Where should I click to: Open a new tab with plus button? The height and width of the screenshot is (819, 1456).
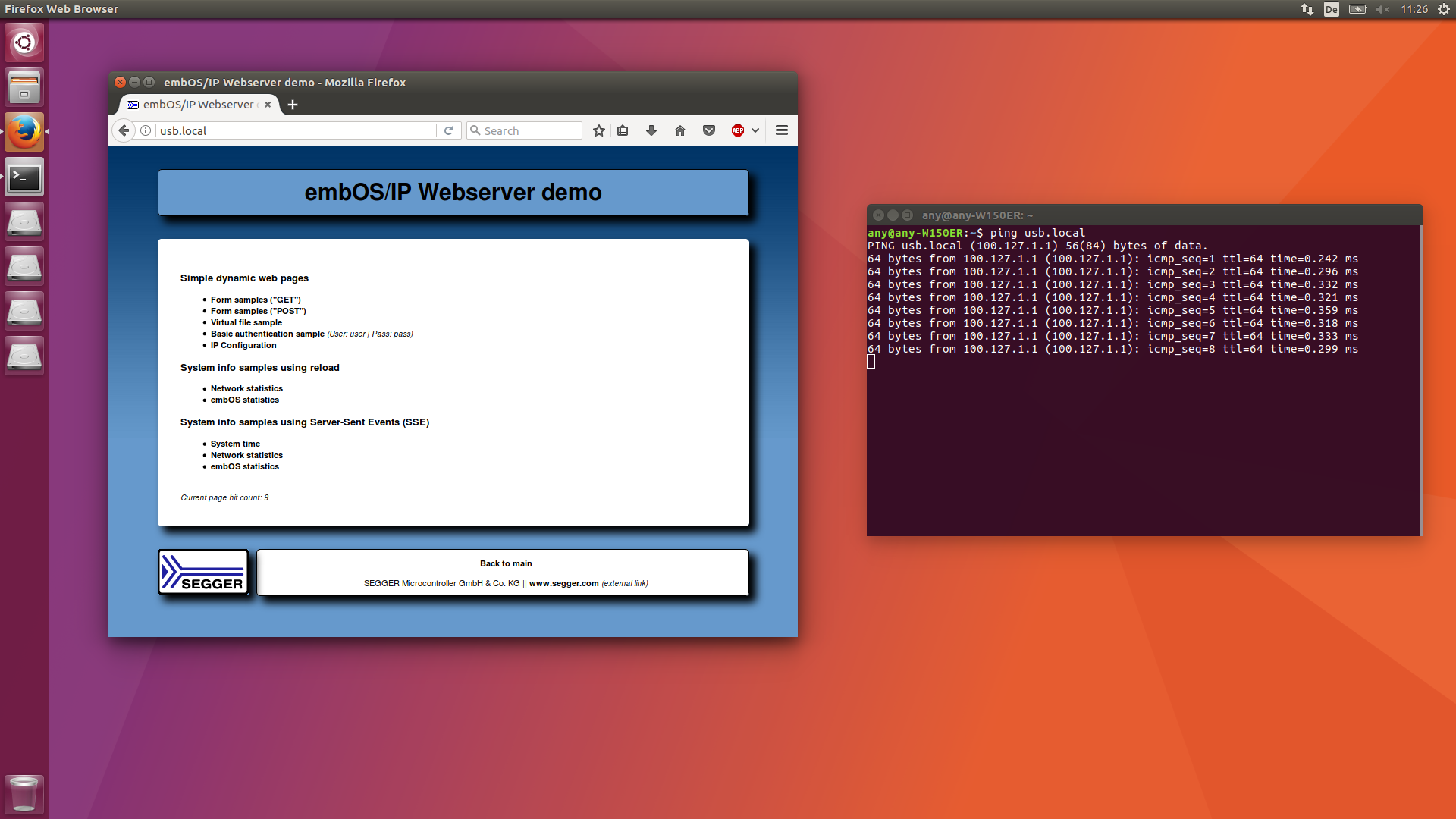tap(293, 105)
